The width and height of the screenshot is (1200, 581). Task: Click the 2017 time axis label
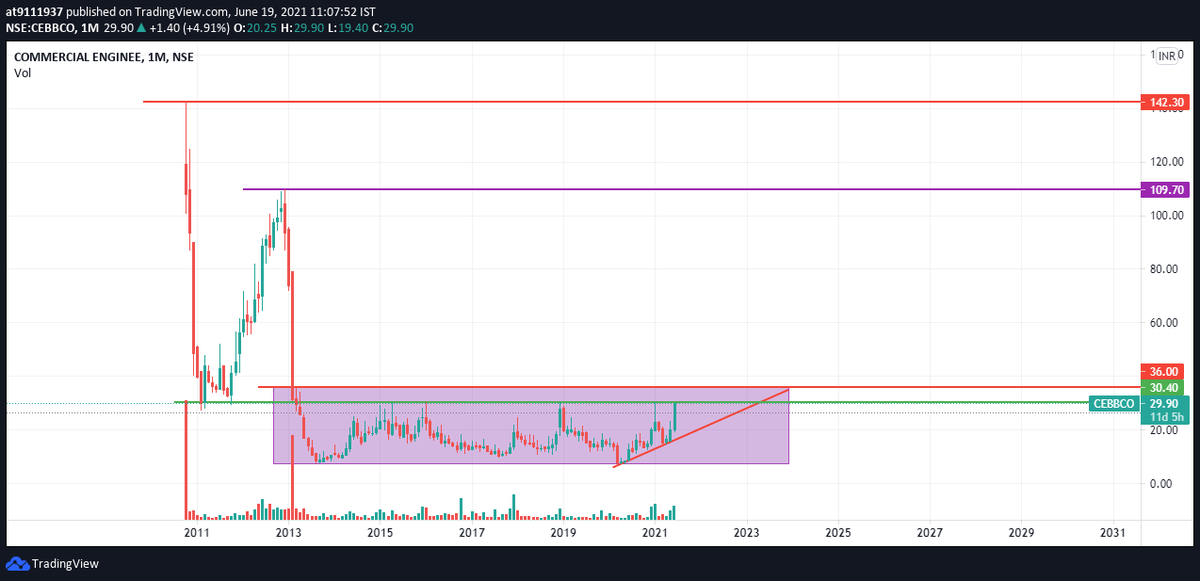tap(471, 533)
